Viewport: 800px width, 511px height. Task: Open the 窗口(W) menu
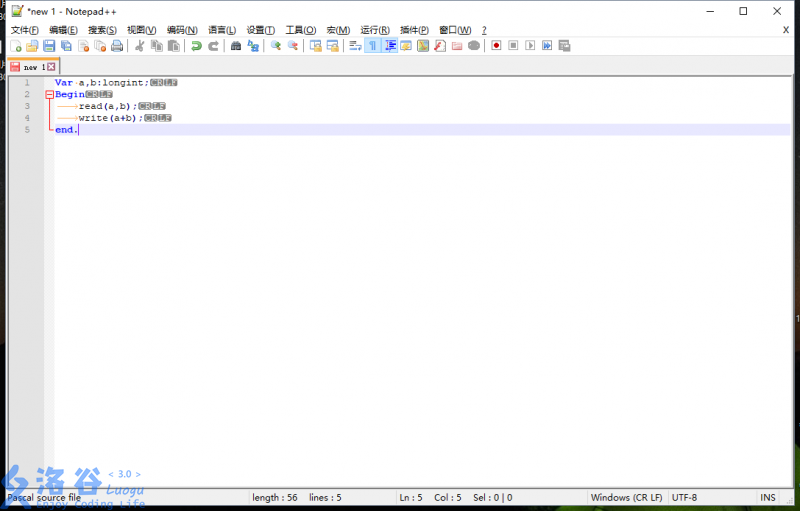455,30
